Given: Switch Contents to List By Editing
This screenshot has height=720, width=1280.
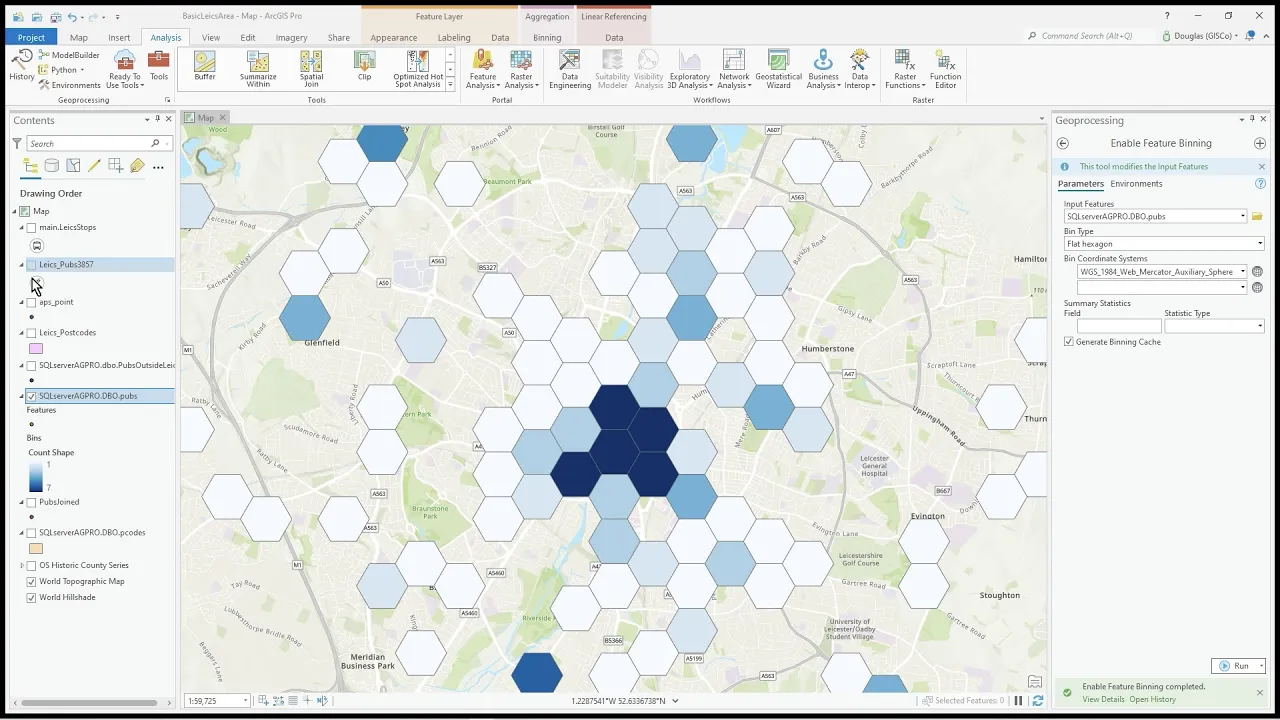Looking at the screenshot, I should click(x=94, y=166).
